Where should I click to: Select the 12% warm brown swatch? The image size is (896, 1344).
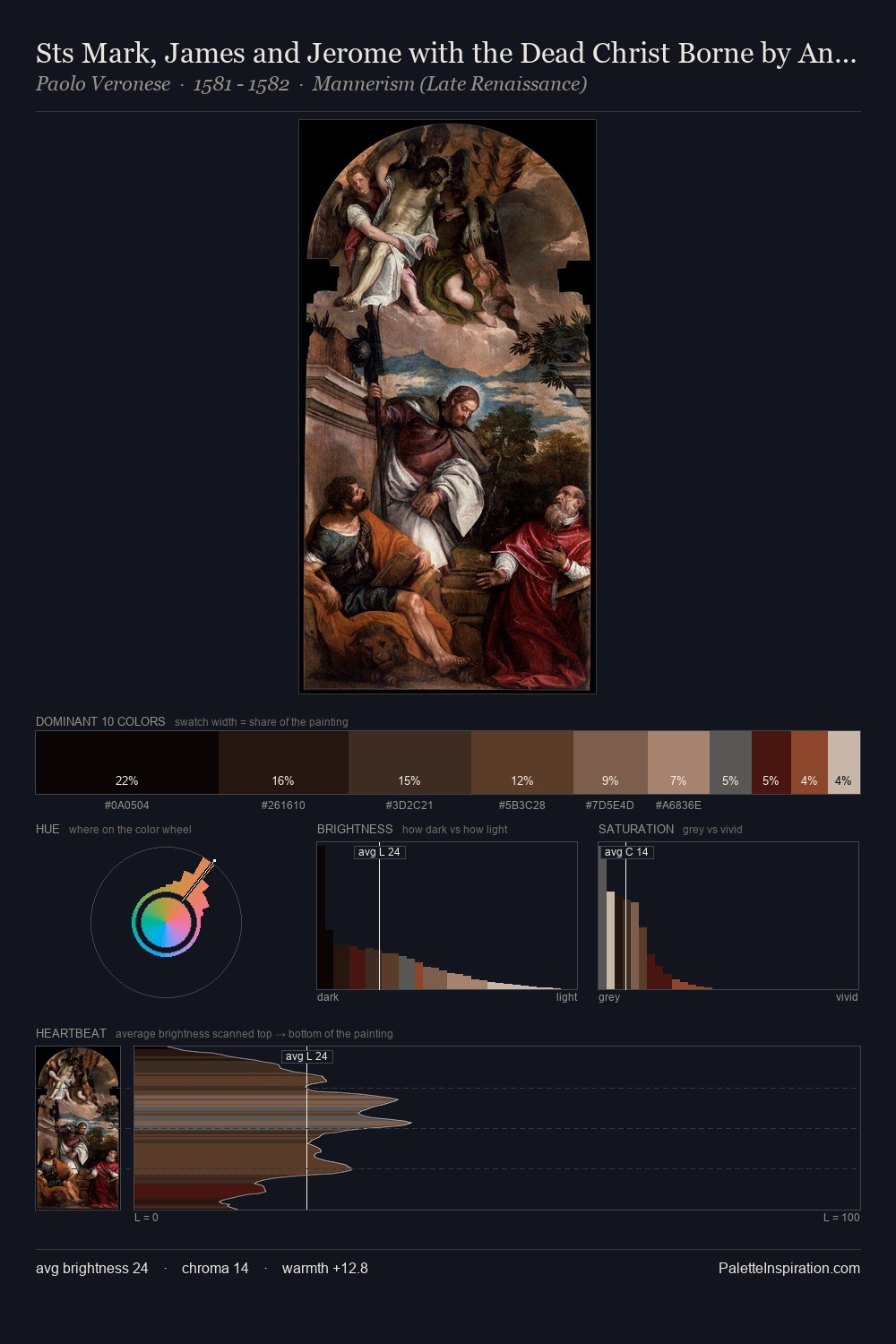click(x=522, y=762)
